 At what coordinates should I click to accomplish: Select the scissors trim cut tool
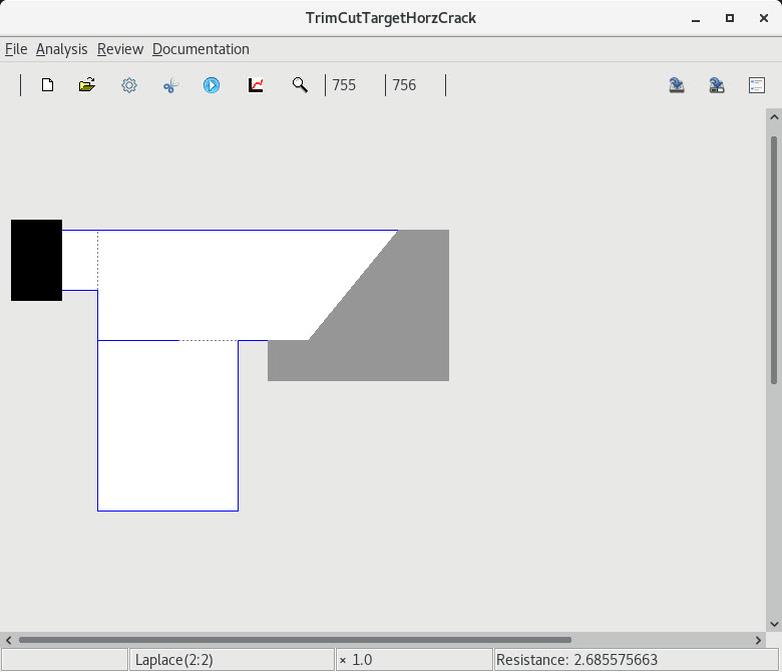170,85
